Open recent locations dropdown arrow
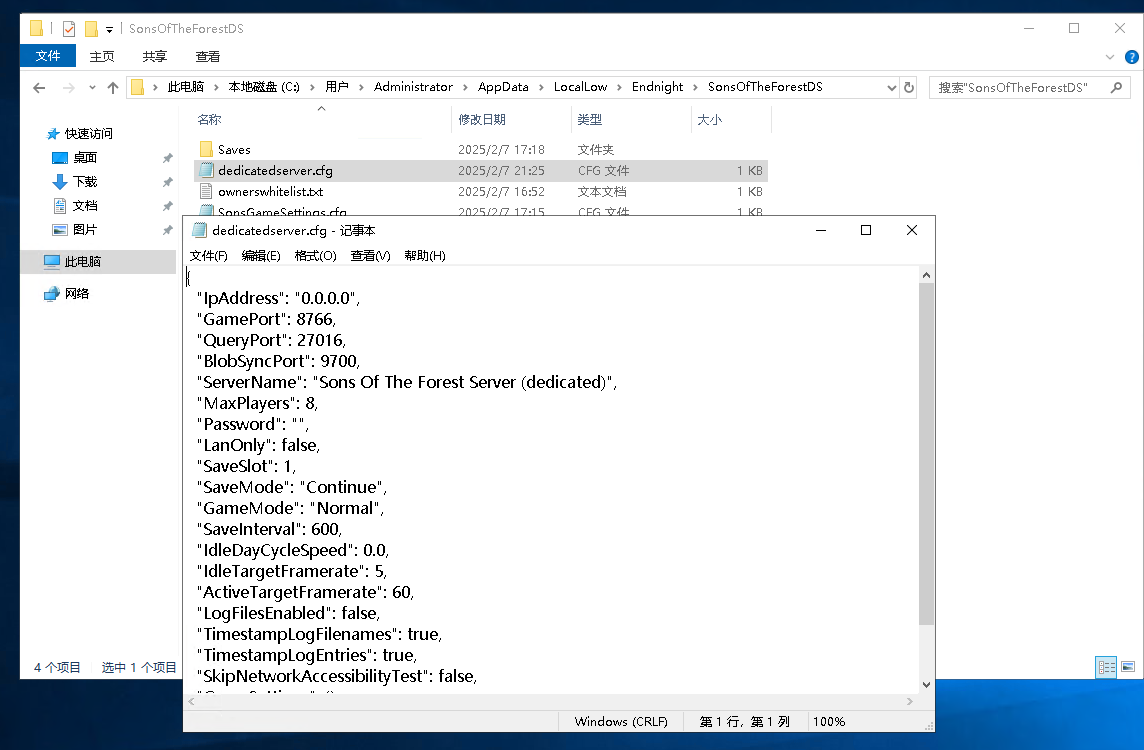The height and width of the screenshot is (750, 1144). coord(92,88)
